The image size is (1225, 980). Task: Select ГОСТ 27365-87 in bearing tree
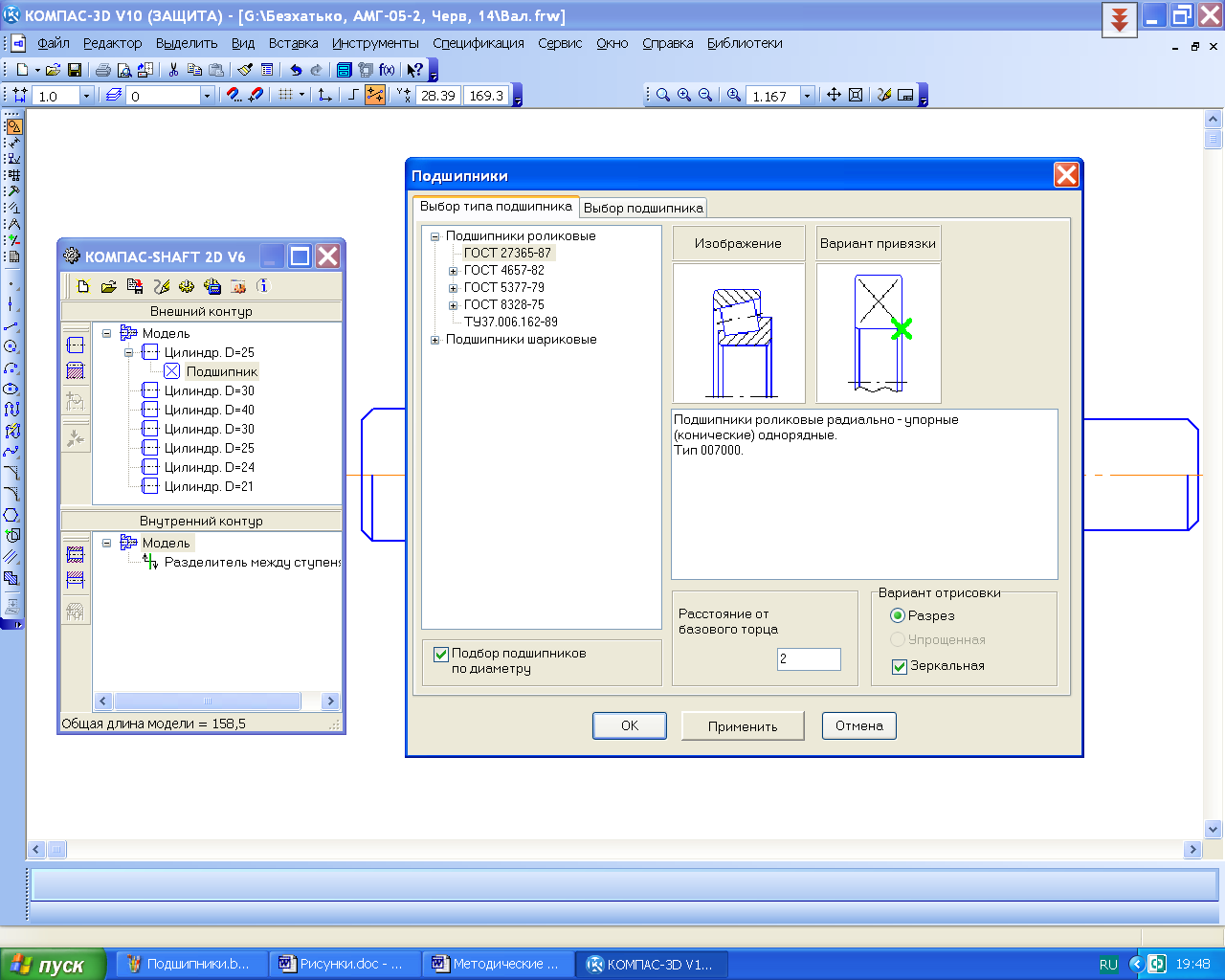point(507,254)
